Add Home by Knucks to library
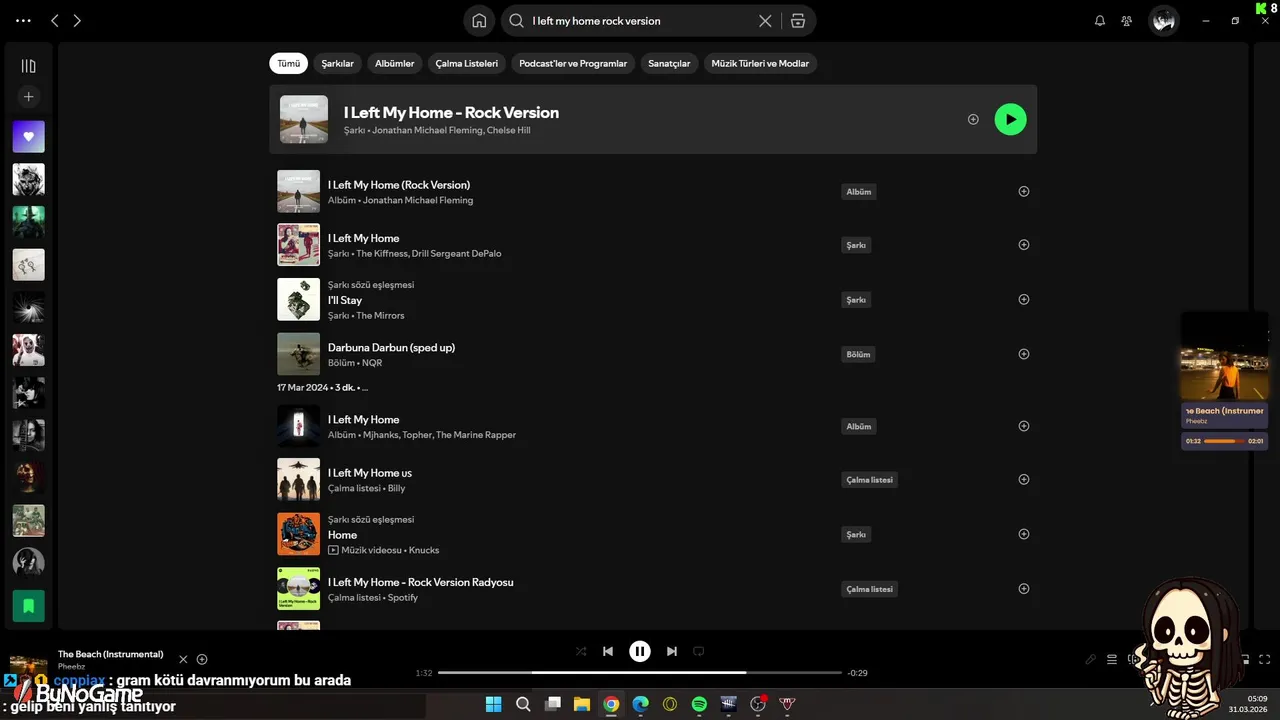Viewport: 1280px width, 720px height. [1023, 534]
